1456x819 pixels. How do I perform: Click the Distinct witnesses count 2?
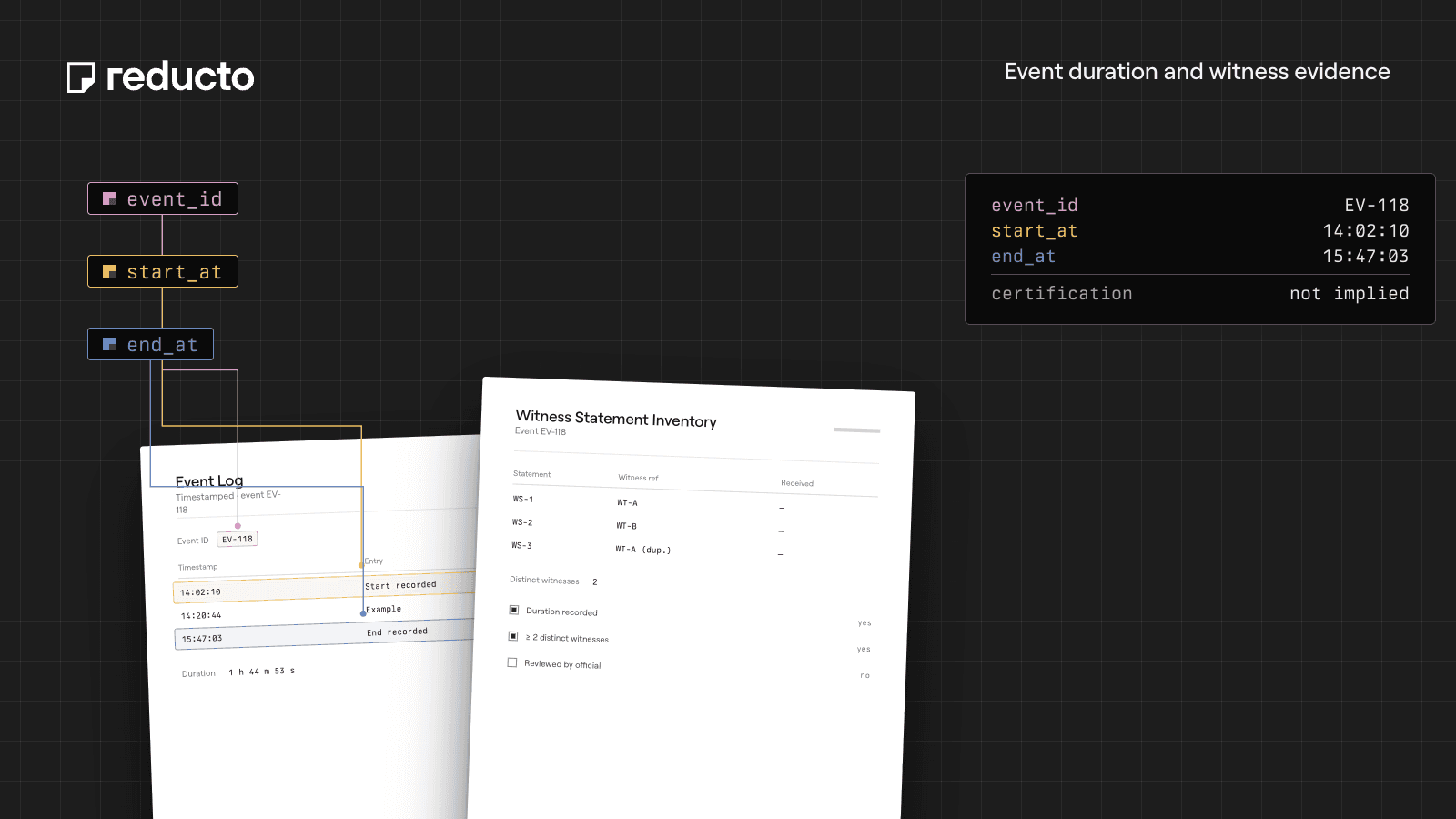point(595,581)
